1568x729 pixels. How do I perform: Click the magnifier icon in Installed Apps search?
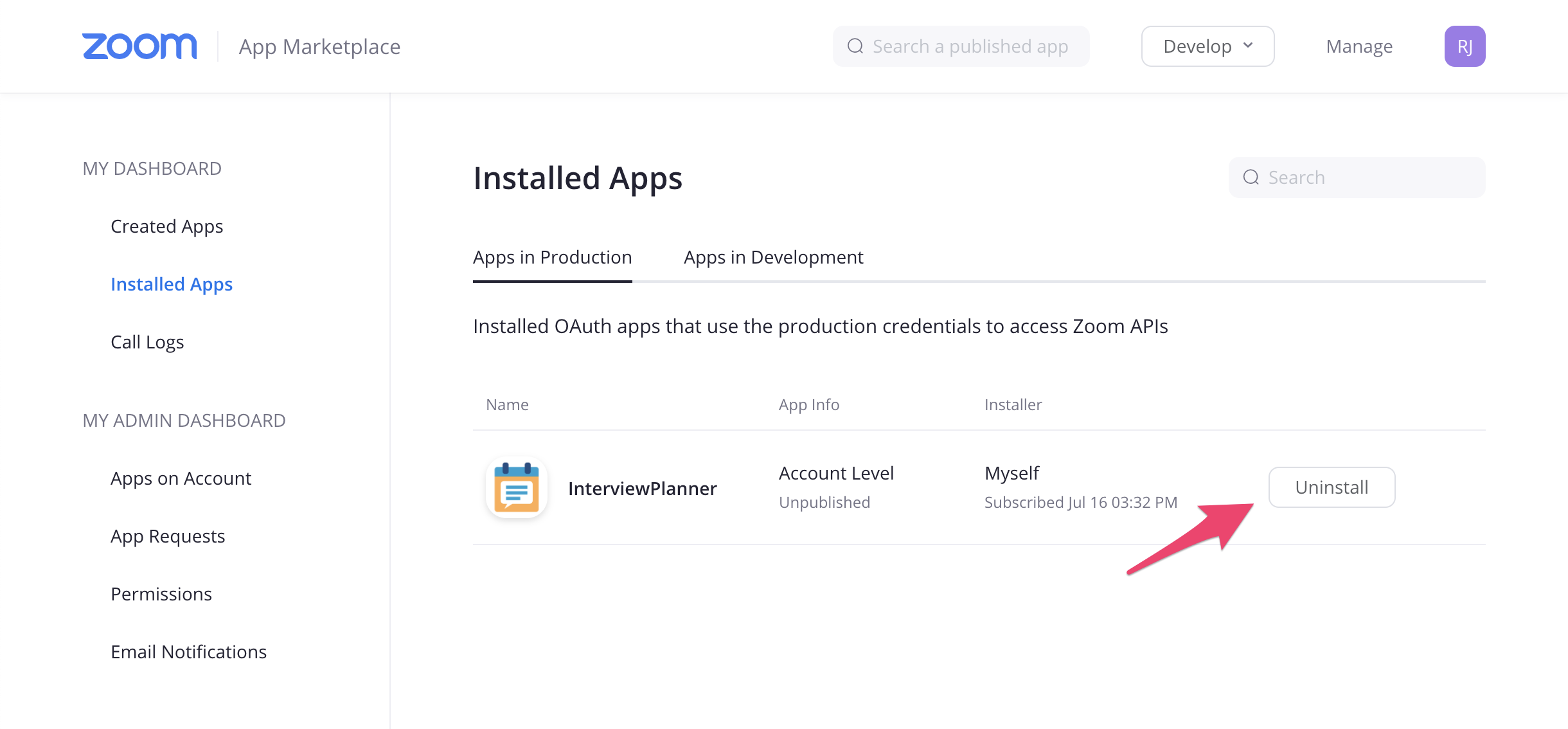click(1251, 177)
